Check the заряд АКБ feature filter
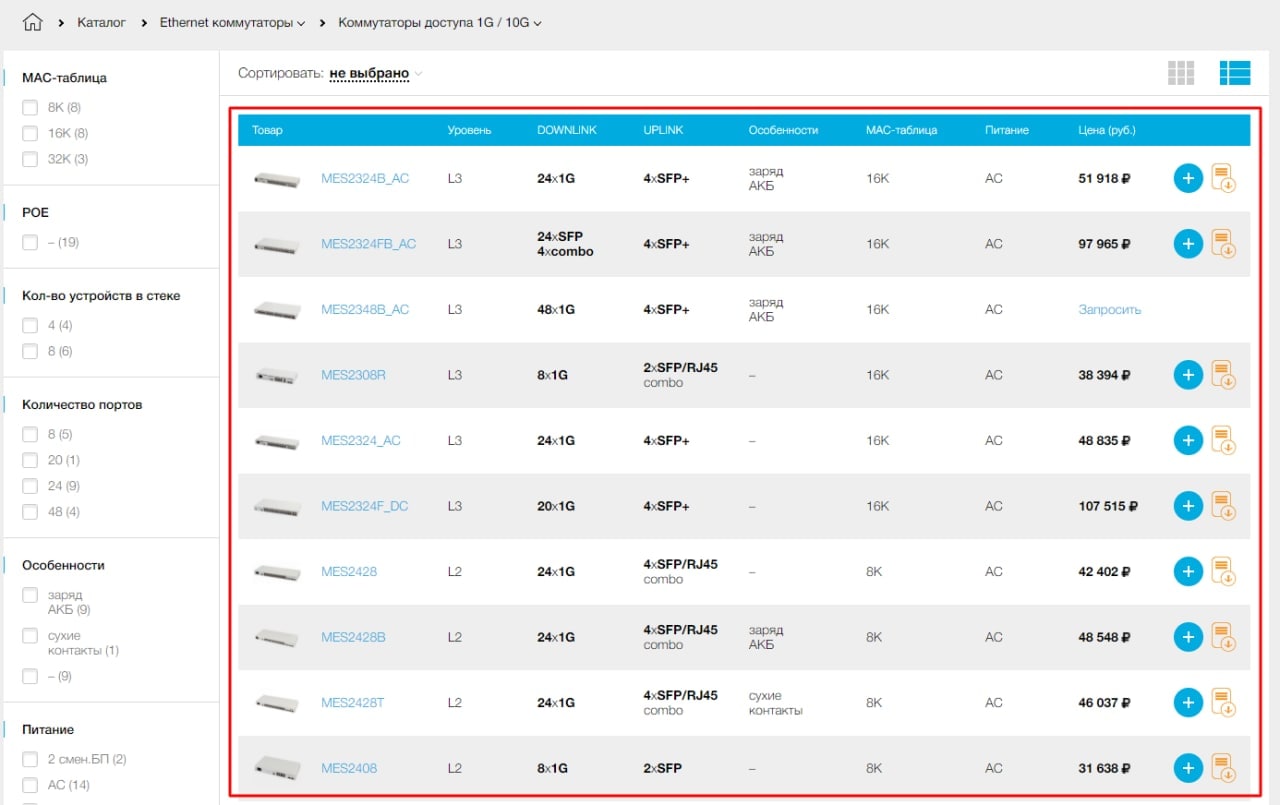Viewport: 1280px width, 805px height. coord(30,595)
